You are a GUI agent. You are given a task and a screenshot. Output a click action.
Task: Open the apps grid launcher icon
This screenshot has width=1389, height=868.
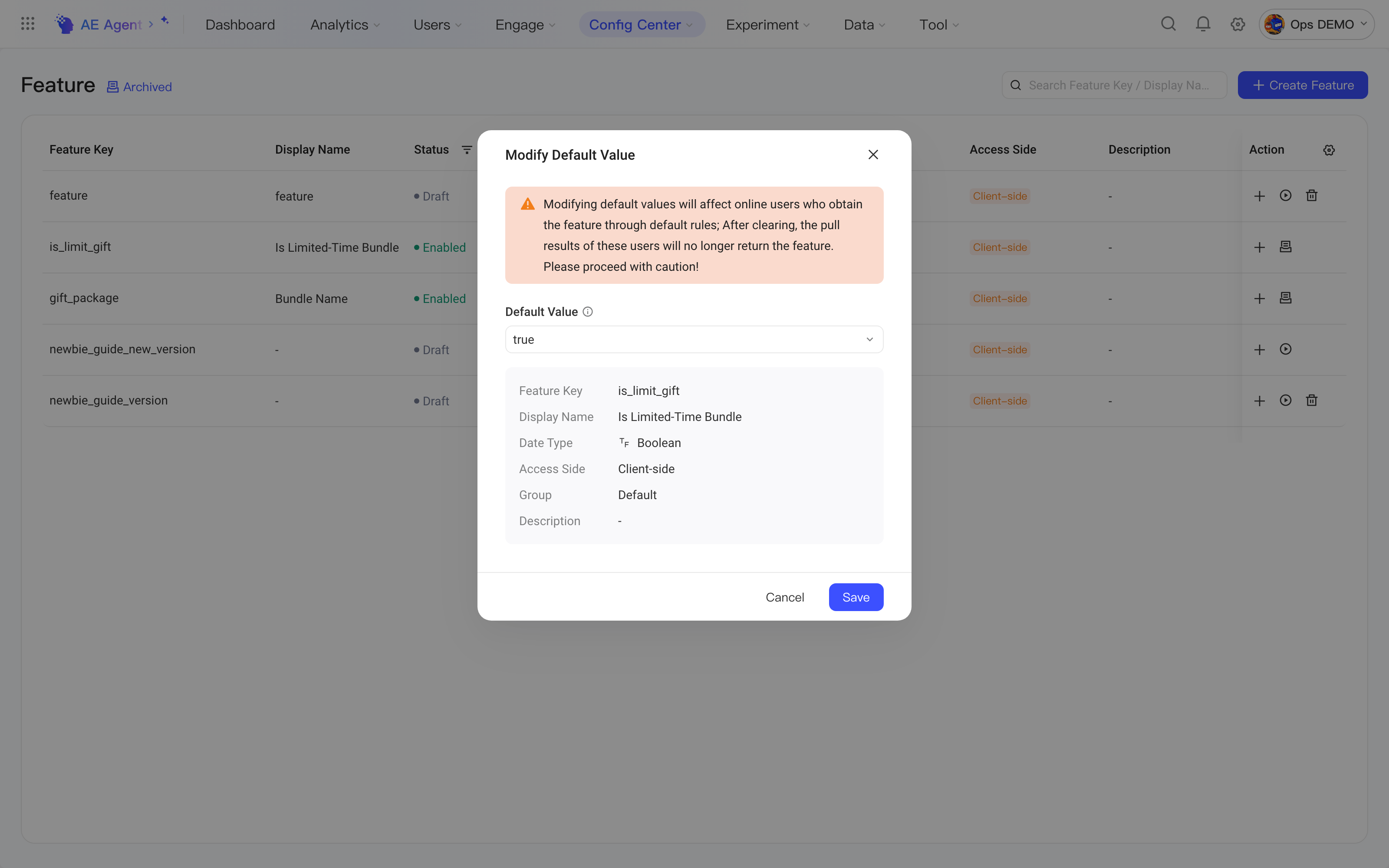coord(27,24)
